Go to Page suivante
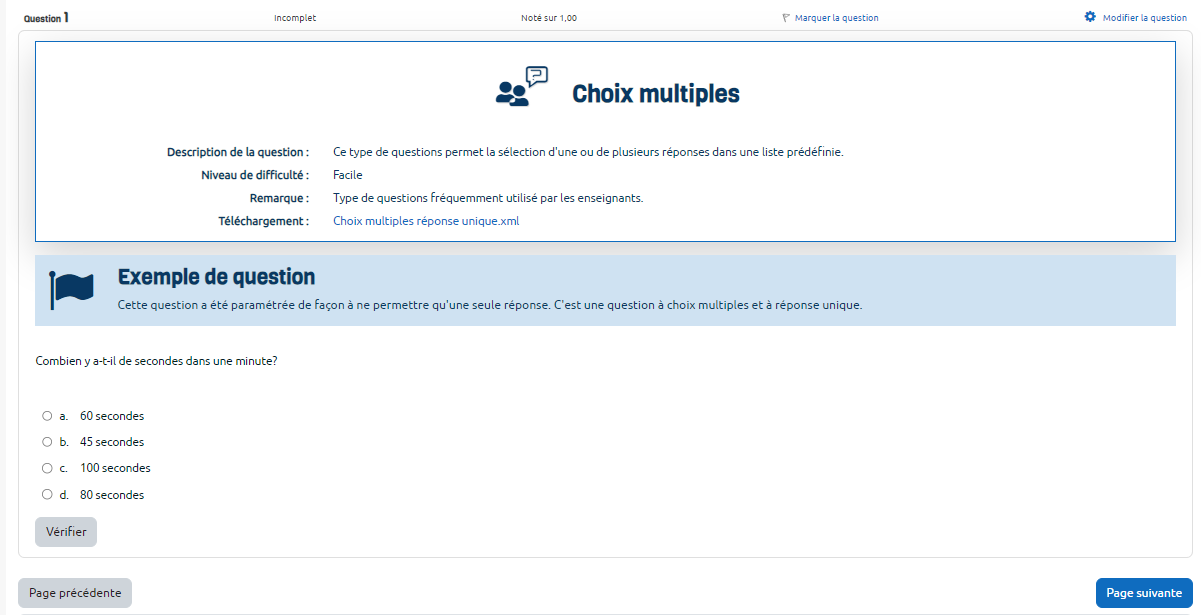Image resolution: width=1201 pixels, height=615 pixels. pyautogui.click(x=1144, y=593)
